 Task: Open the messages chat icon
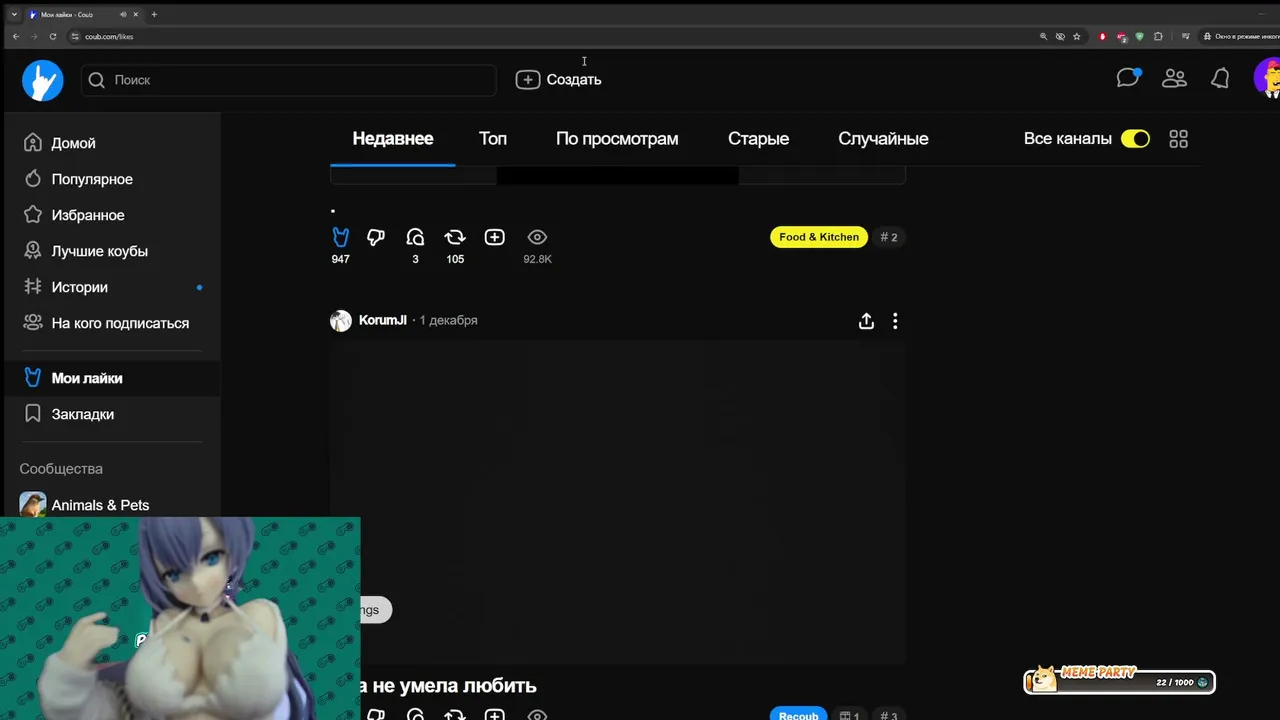click(1128, 78)
